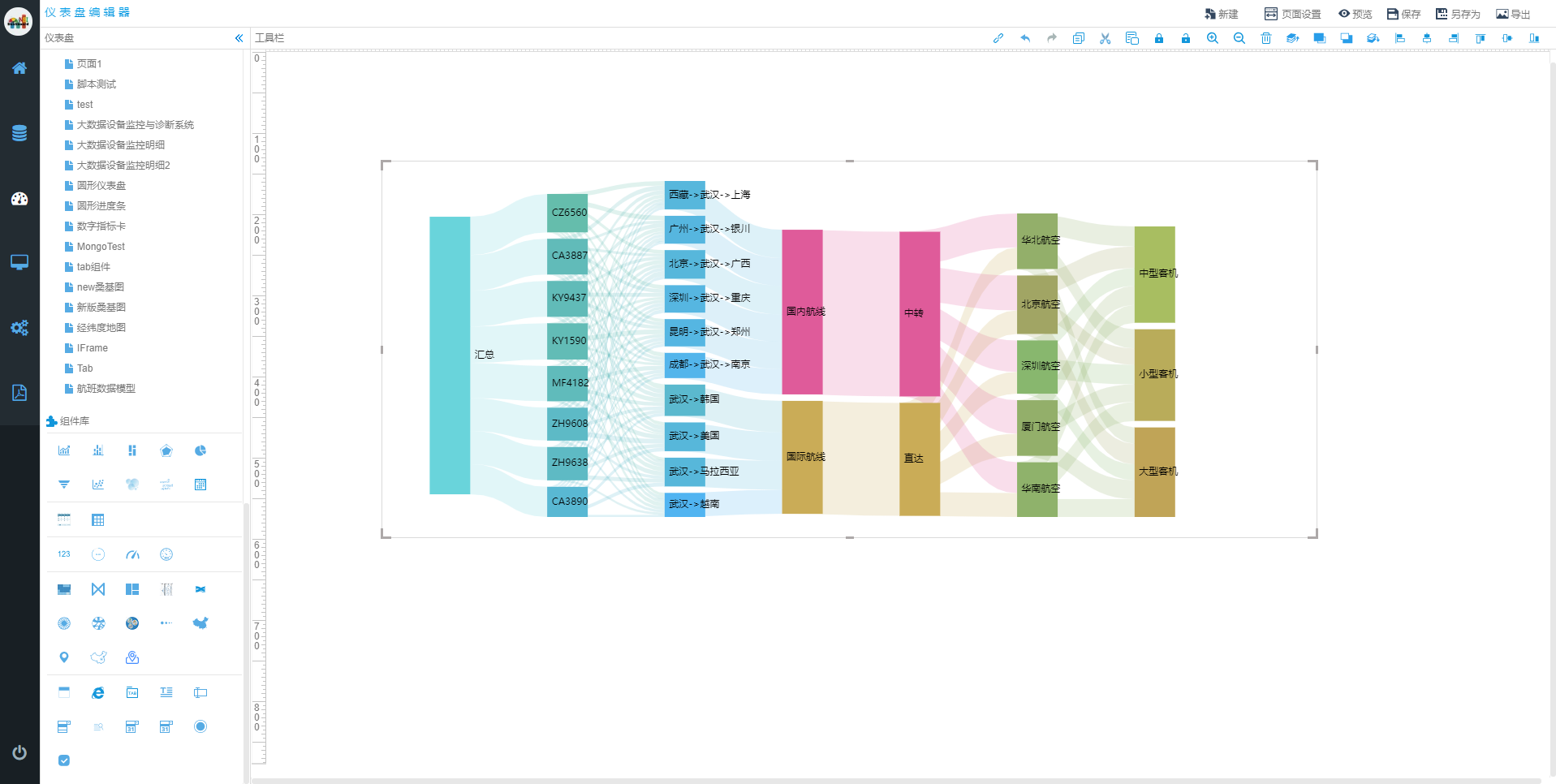Add a line chart component

64,450
